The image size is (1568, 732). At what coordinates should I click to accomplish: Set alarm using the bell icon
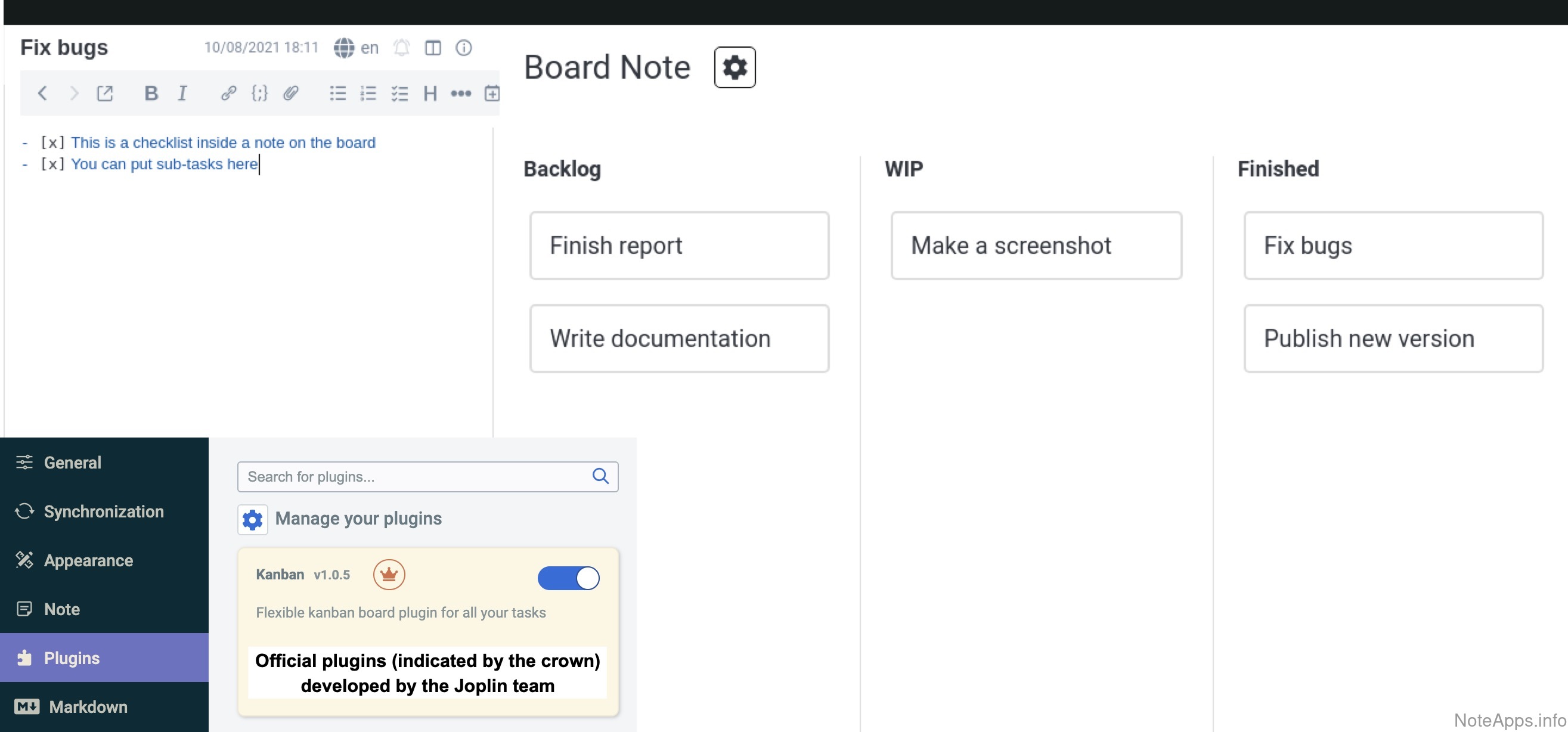[402, 48]
